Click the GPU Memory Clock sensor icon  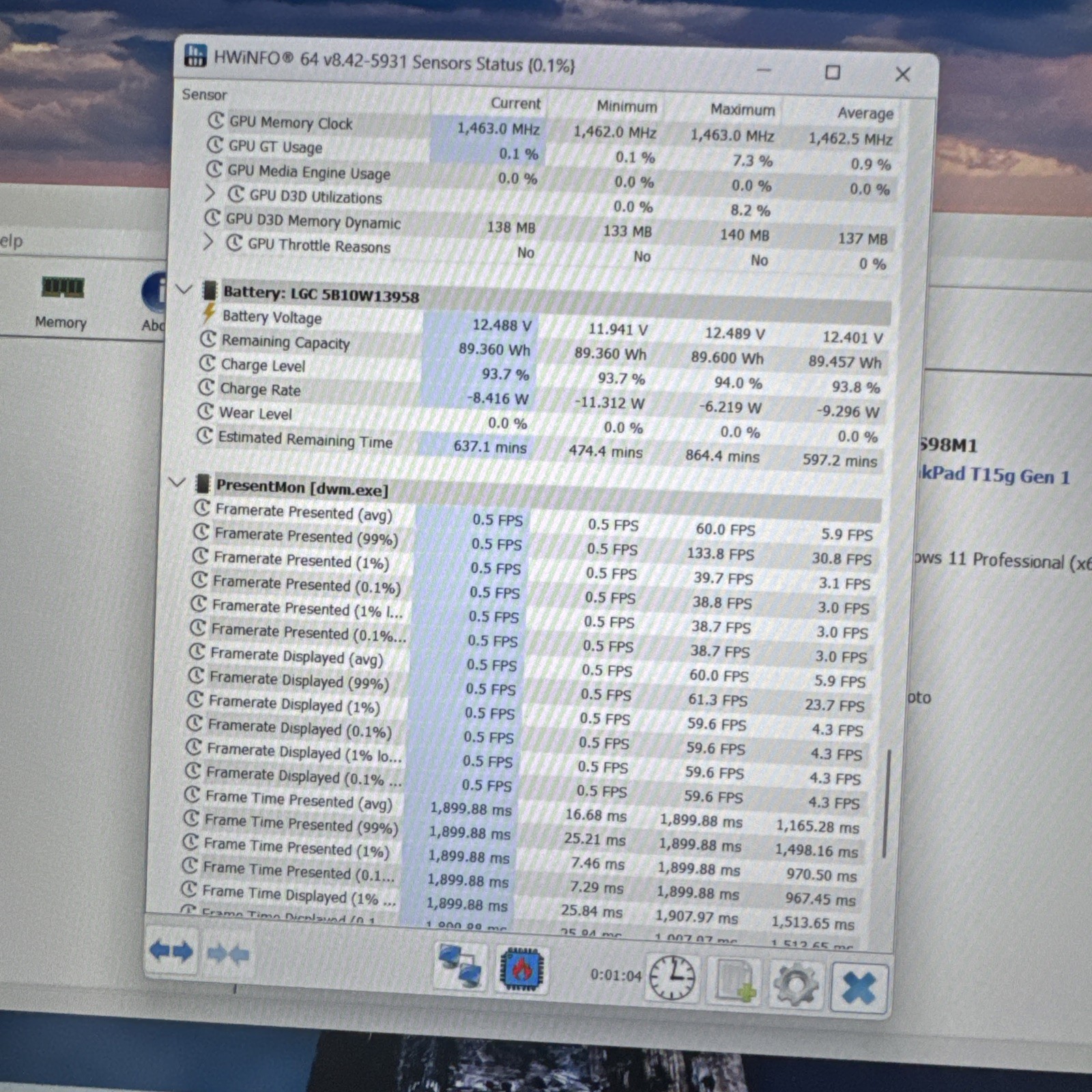(x=216, y=121)
